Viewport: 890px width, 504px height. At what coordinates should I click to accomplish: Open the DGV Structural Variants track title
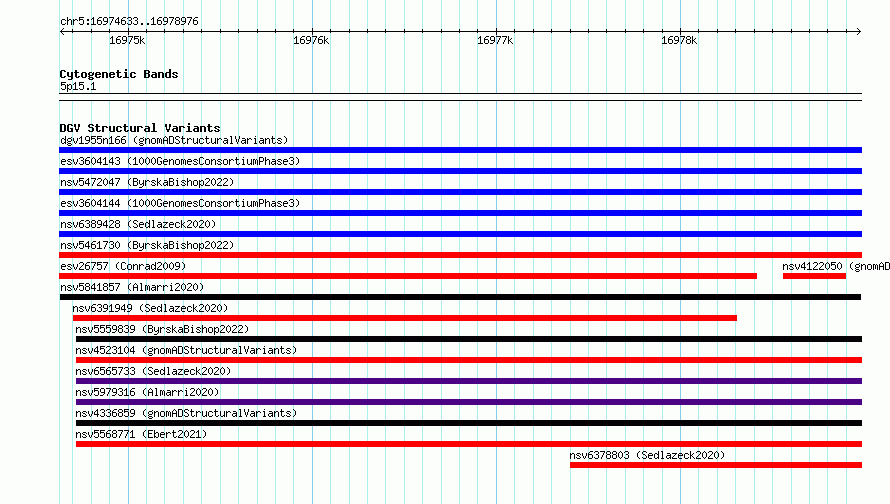[140, 128]
